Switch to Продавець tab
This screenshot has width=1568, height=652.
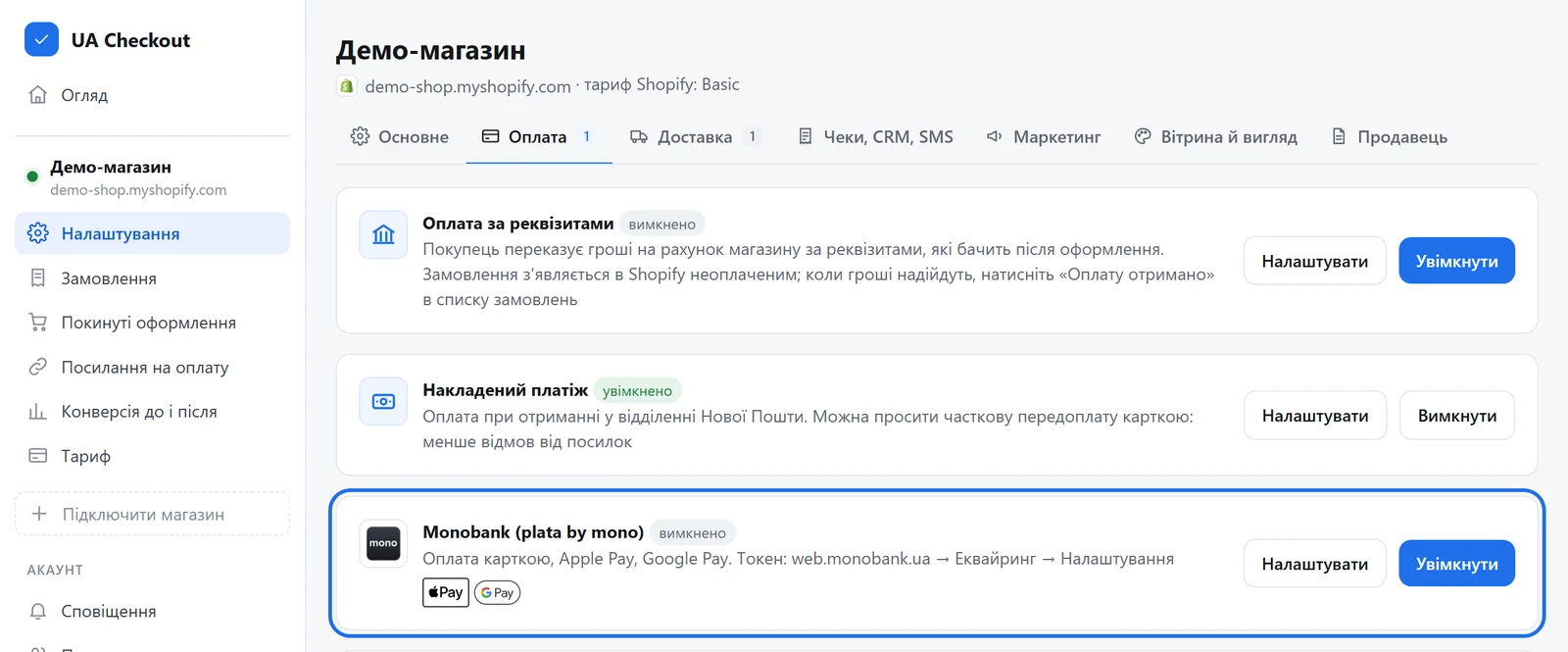click(x=1390, y=136)
